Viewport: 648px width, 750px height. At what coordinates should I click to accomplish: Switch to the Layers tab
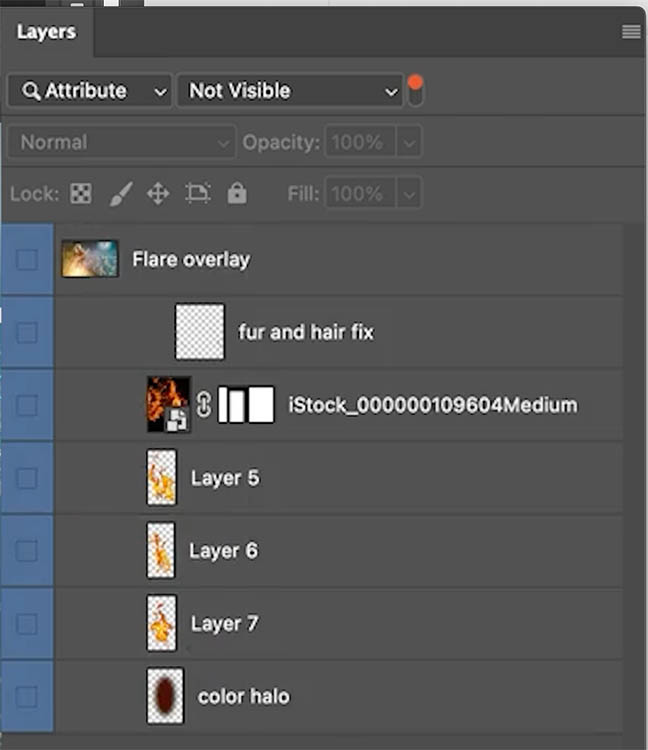[x=46, y=32]
